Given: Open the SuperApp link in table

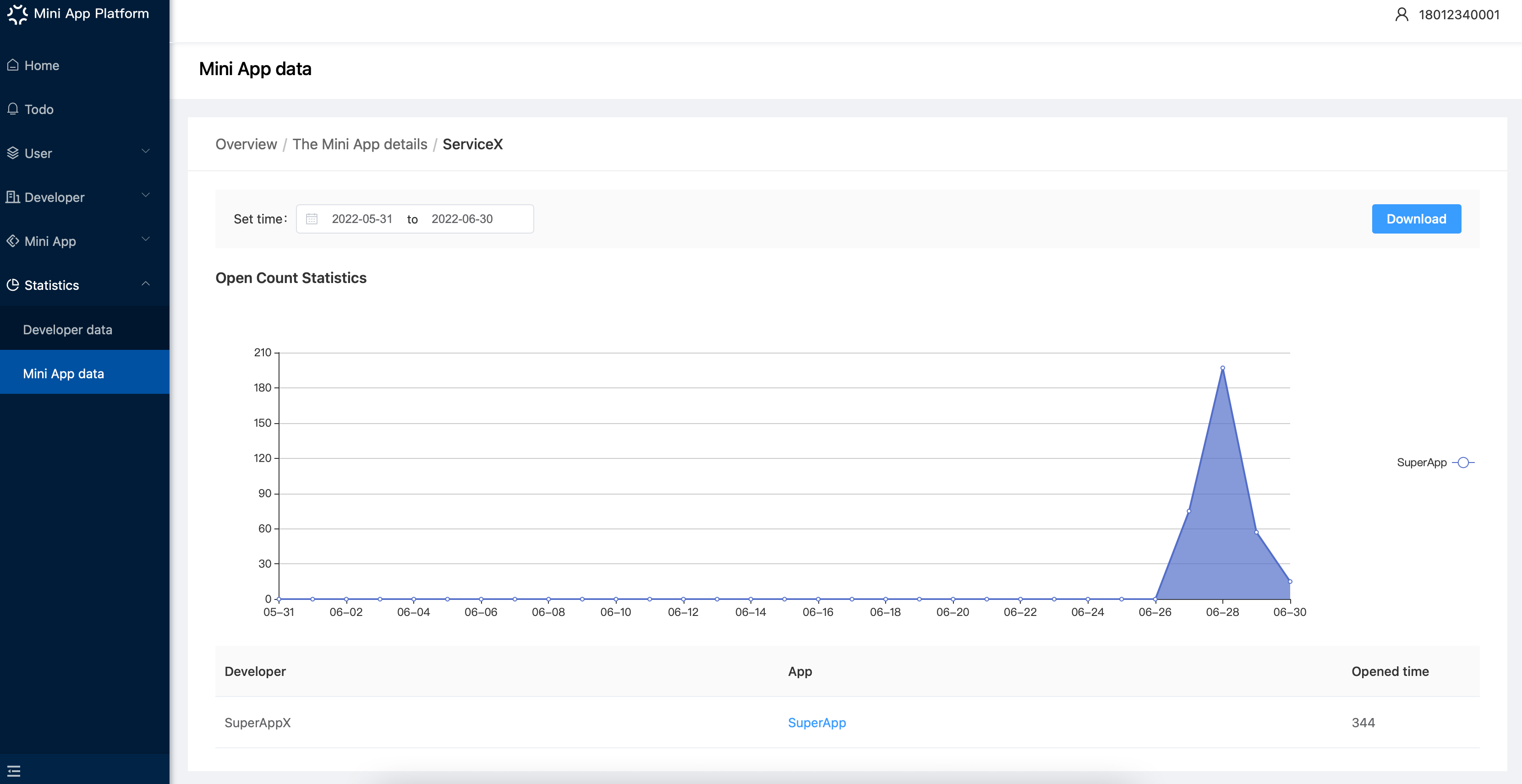Looking at the screenshot, I should pos(816,723).
